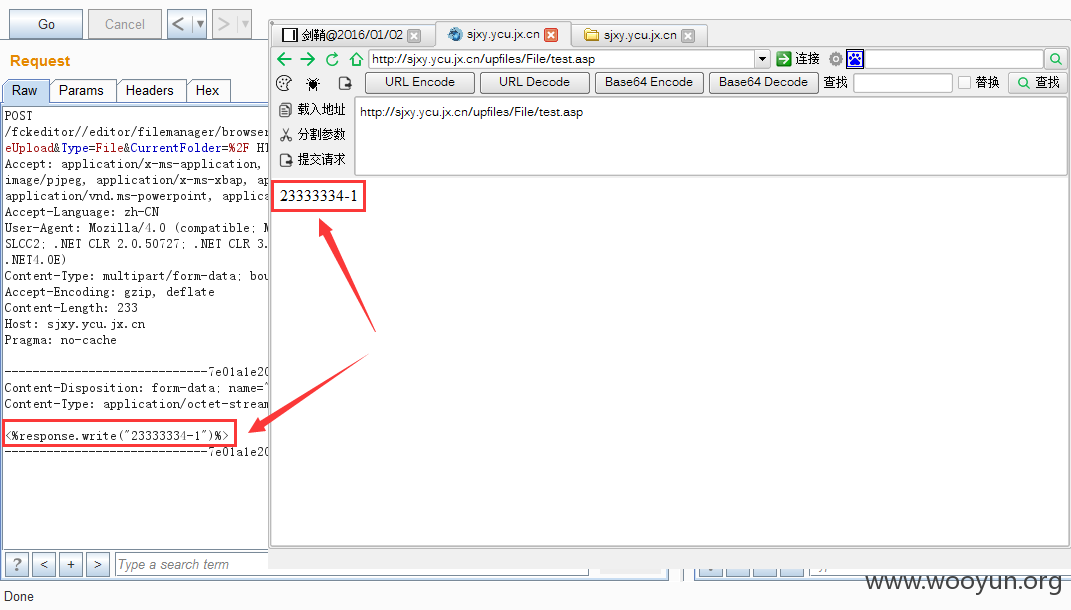Close the 剑鞘@2016/01/02 tab
The width and height of the screenshot is (1071, 610).
click(414, 36)
